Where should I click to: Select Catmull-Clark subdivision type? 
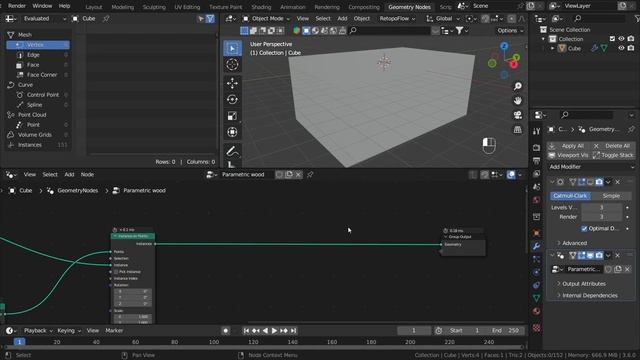pos(570,196)
